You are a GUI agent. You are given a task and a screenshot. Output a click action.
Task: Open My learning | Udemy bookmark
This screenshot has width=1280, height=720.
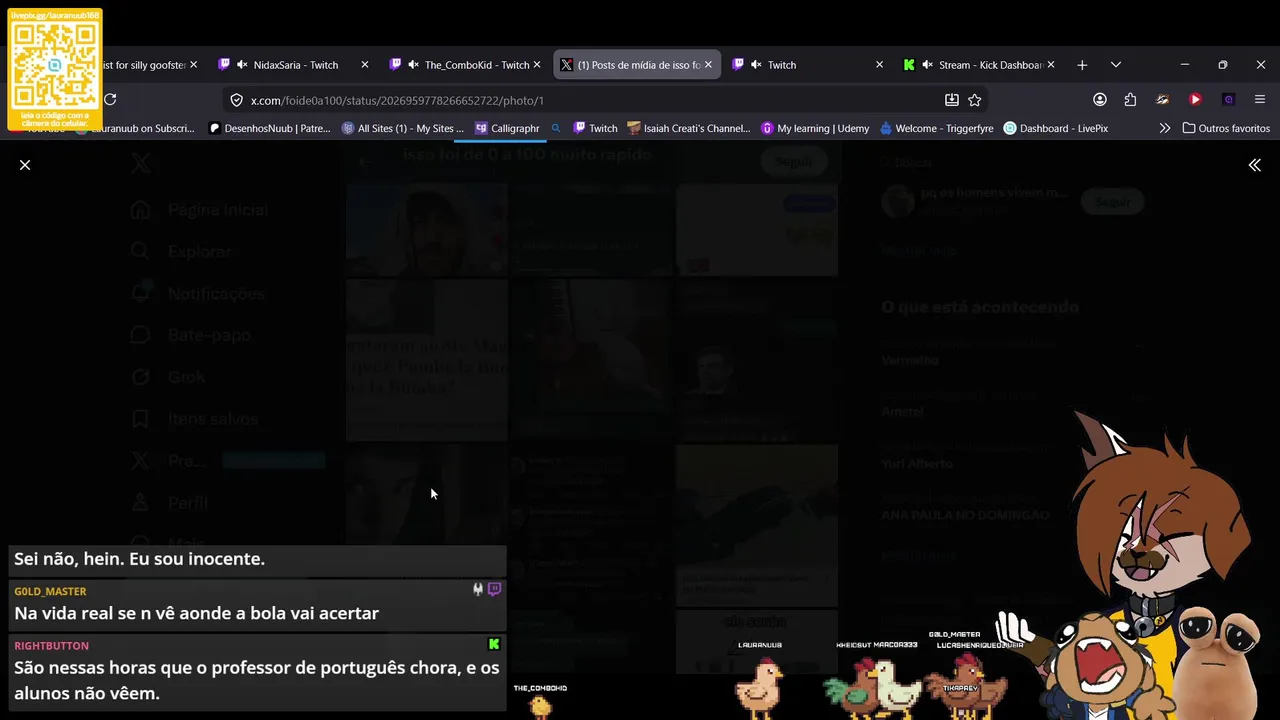[815, 128]
